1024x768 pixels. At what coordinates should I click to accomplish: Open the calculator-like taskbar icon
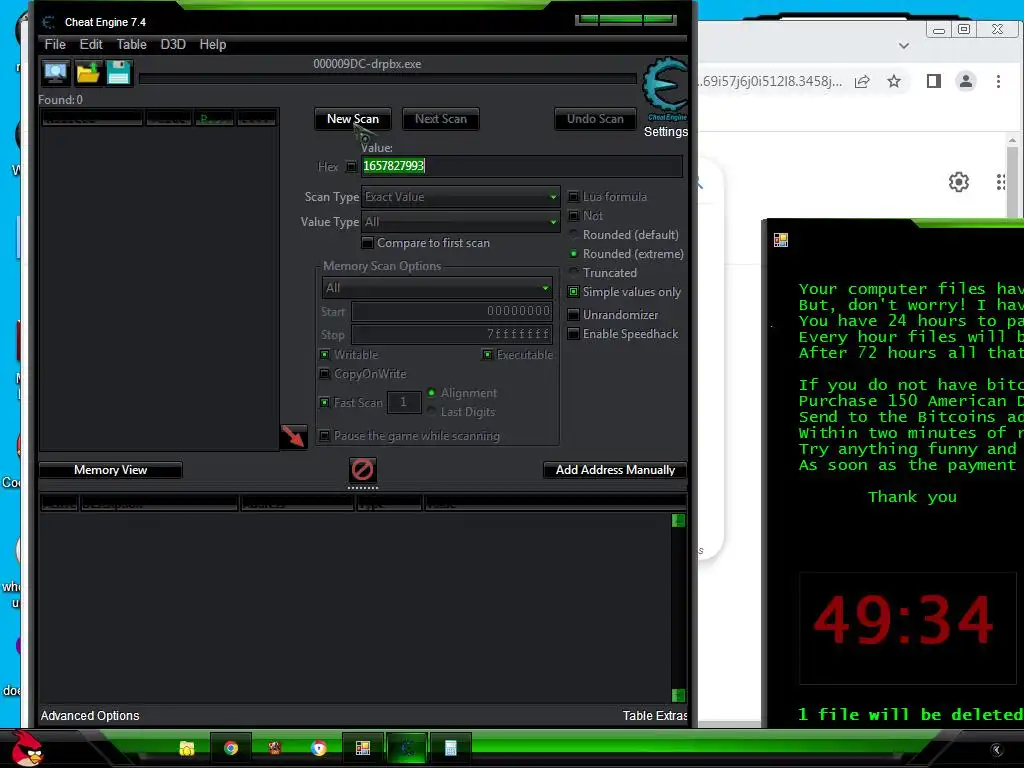(x=451, y=748)
